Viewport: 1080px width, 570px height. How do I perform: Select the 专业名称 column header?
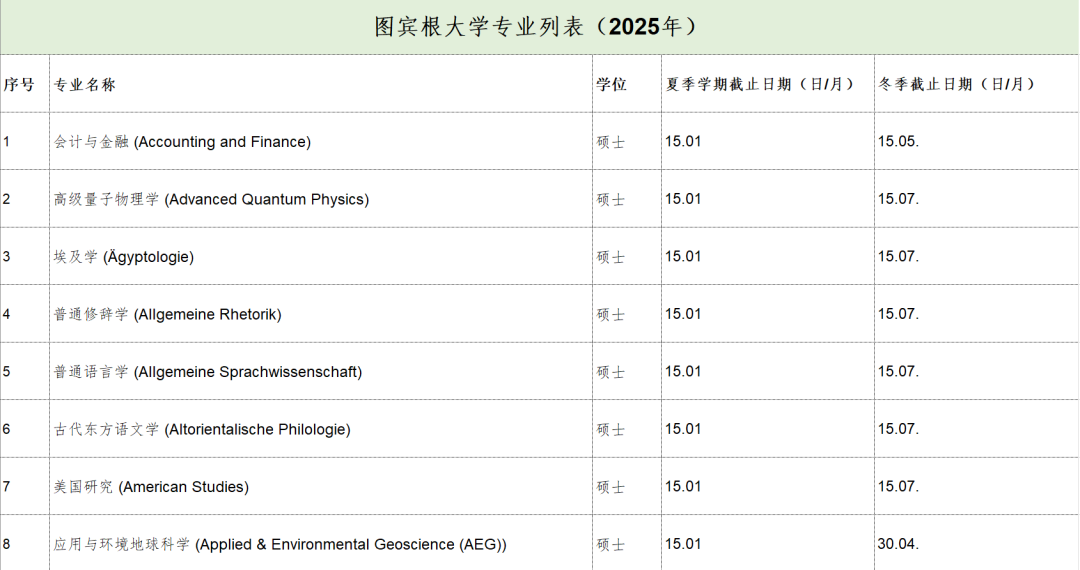click(x=85, y=84)
